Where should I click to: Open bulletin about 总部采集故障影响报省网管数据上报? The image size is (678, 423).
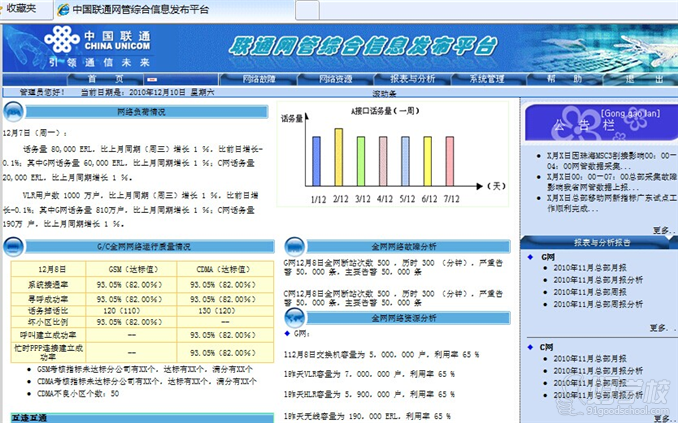coord(611,182)
